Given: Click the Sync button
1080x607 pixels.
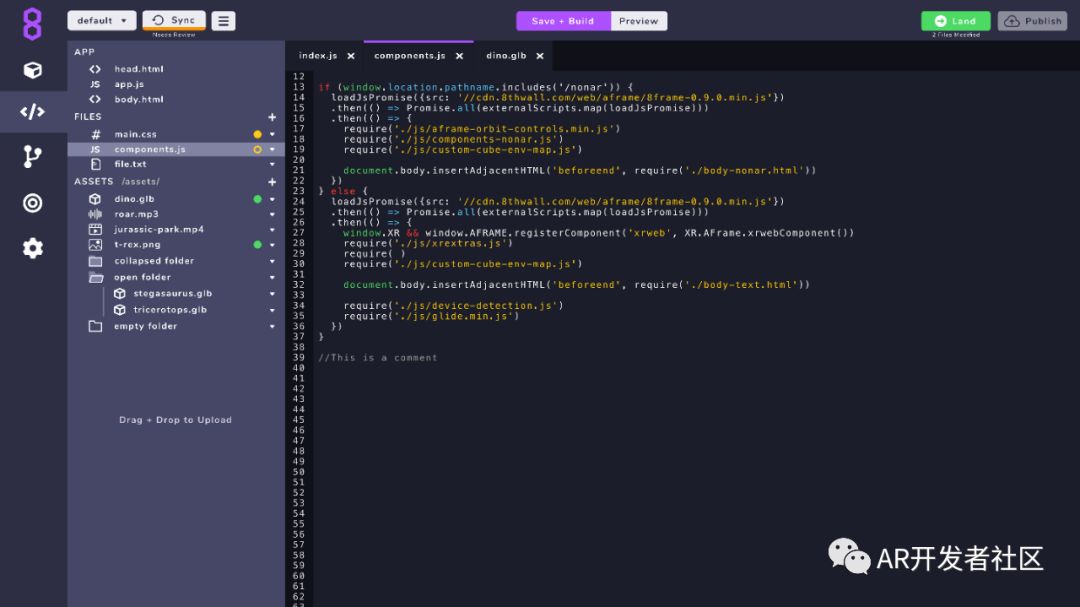Looking at the screenshot, I should click(174, 21).
